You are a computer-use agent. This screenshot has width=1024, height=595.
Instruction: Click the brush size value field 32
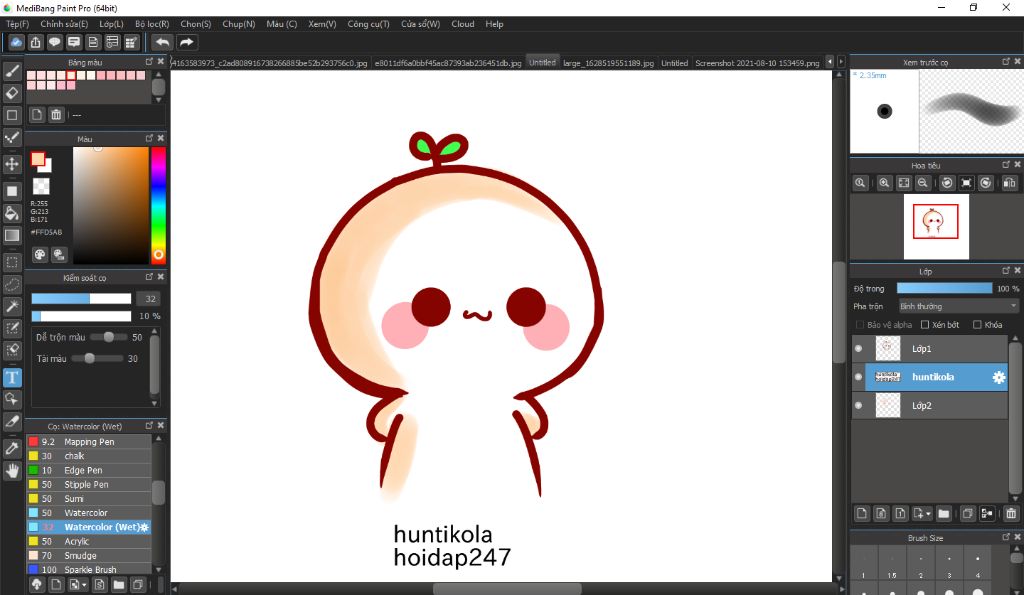[150, 298]
